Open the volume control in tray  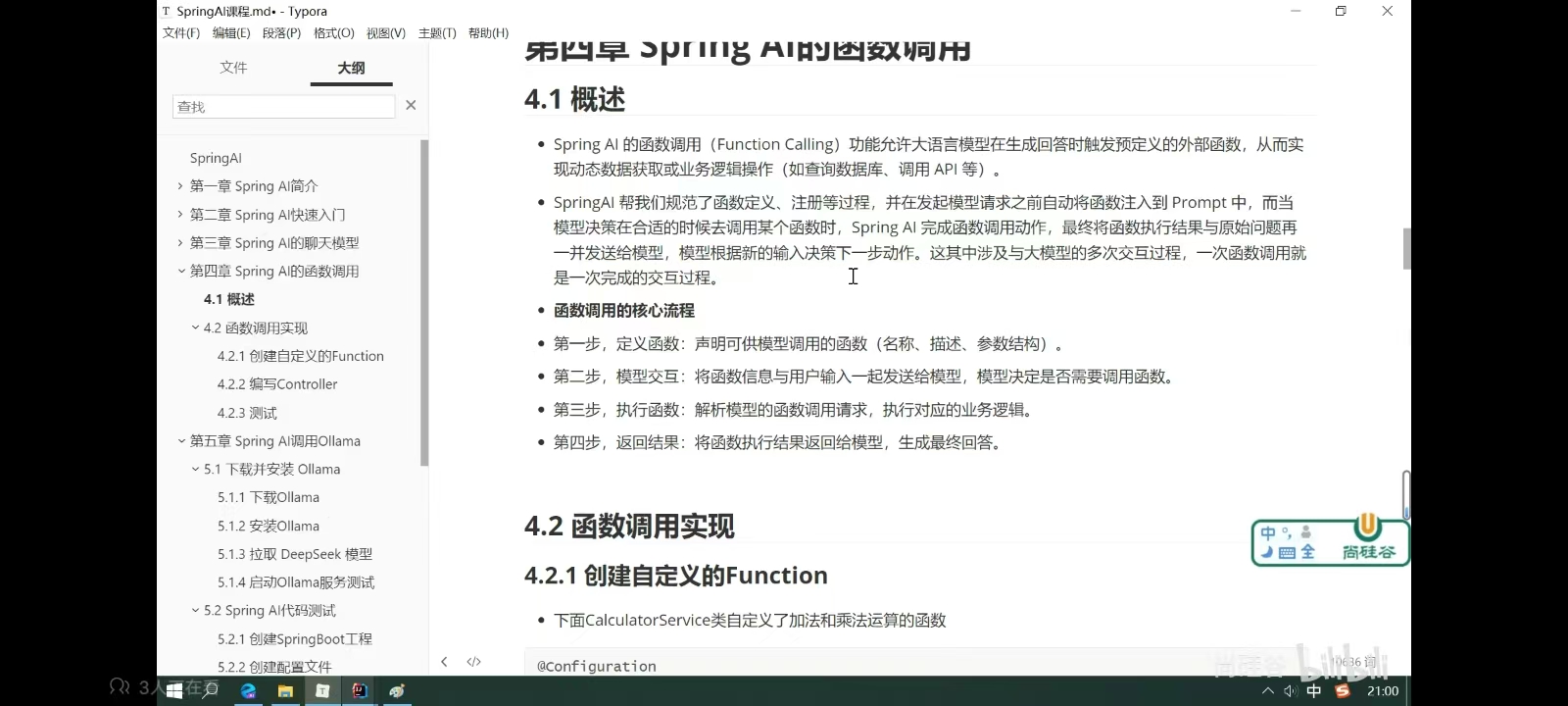[1290, 690]
